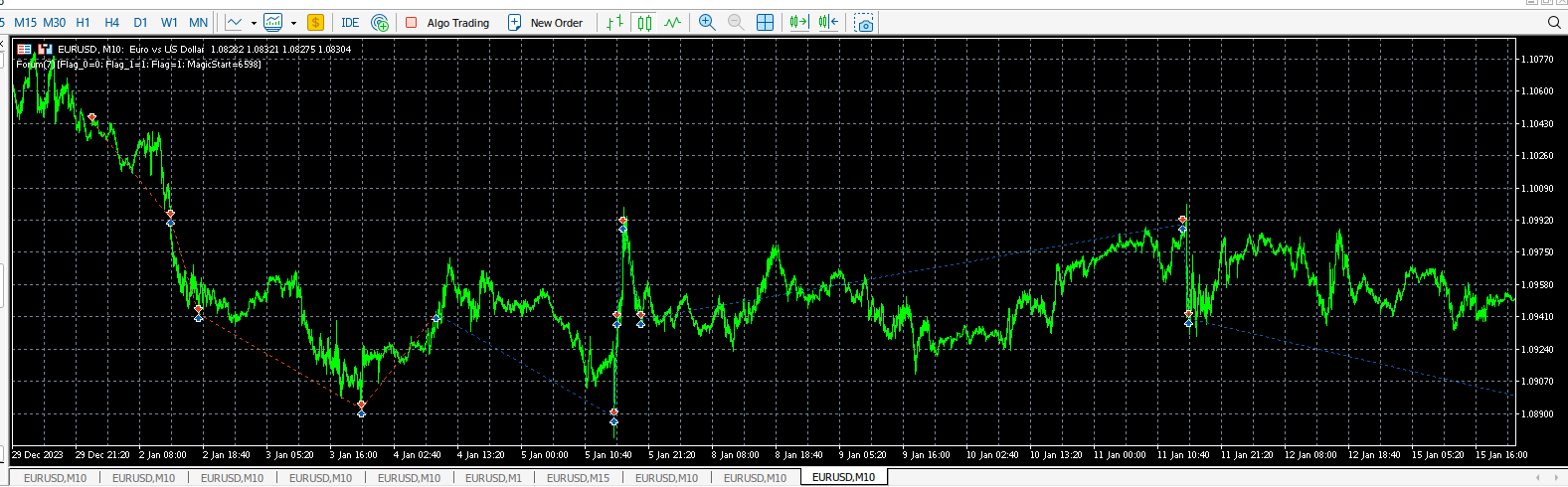The height and width of the screenshot is (487, 1568).
Task: Open the line chart objects tool
Action: [234, 22]
